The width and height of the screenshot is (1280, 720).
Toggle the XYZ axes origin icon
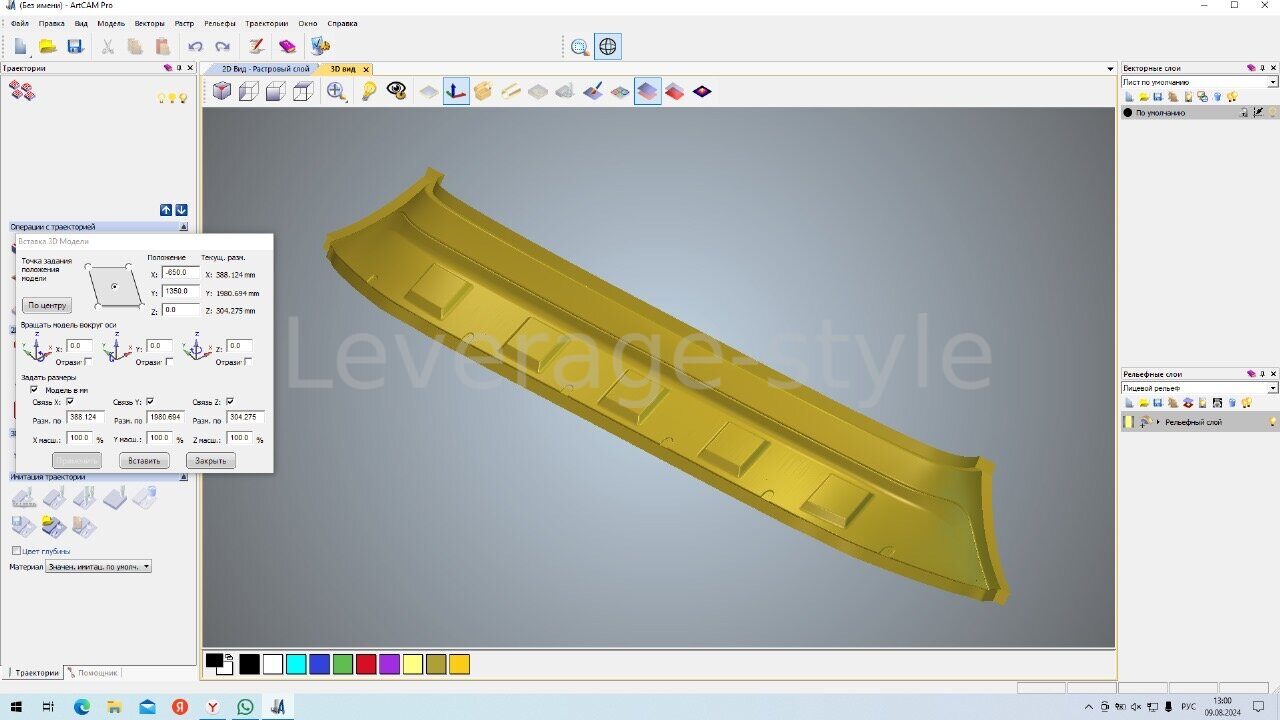click(x=456, y=92)
